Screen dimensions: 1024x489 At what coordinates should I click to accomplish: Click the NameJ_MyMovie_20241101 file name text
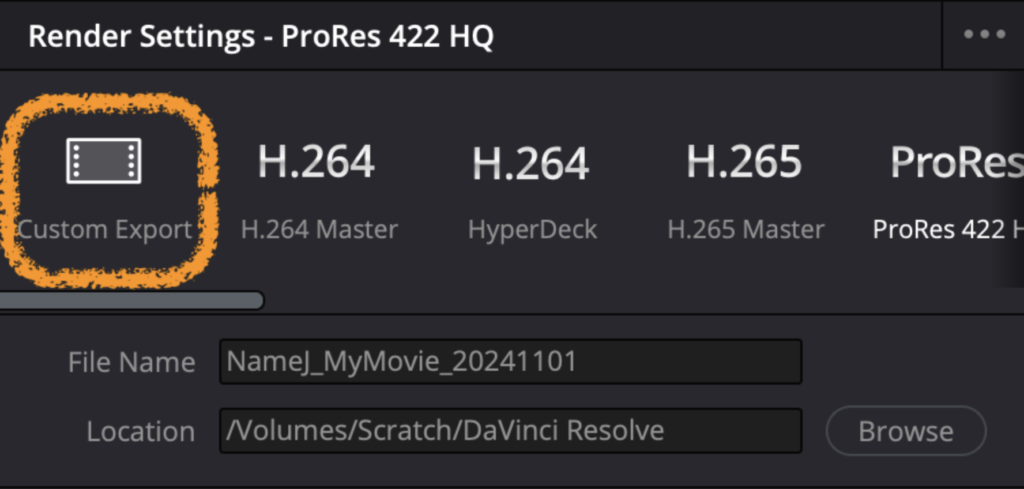point(402,362)
